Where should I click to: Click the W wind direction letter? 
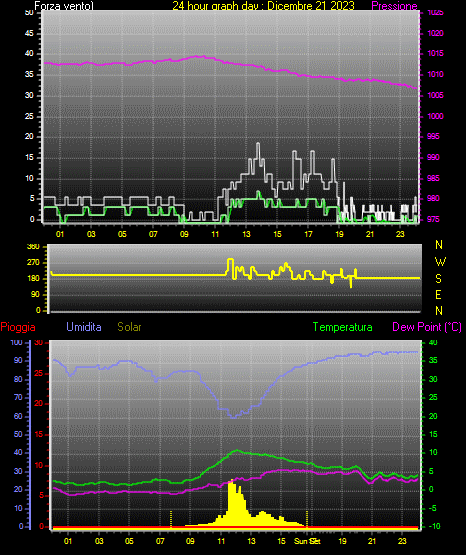click(440, 262)
